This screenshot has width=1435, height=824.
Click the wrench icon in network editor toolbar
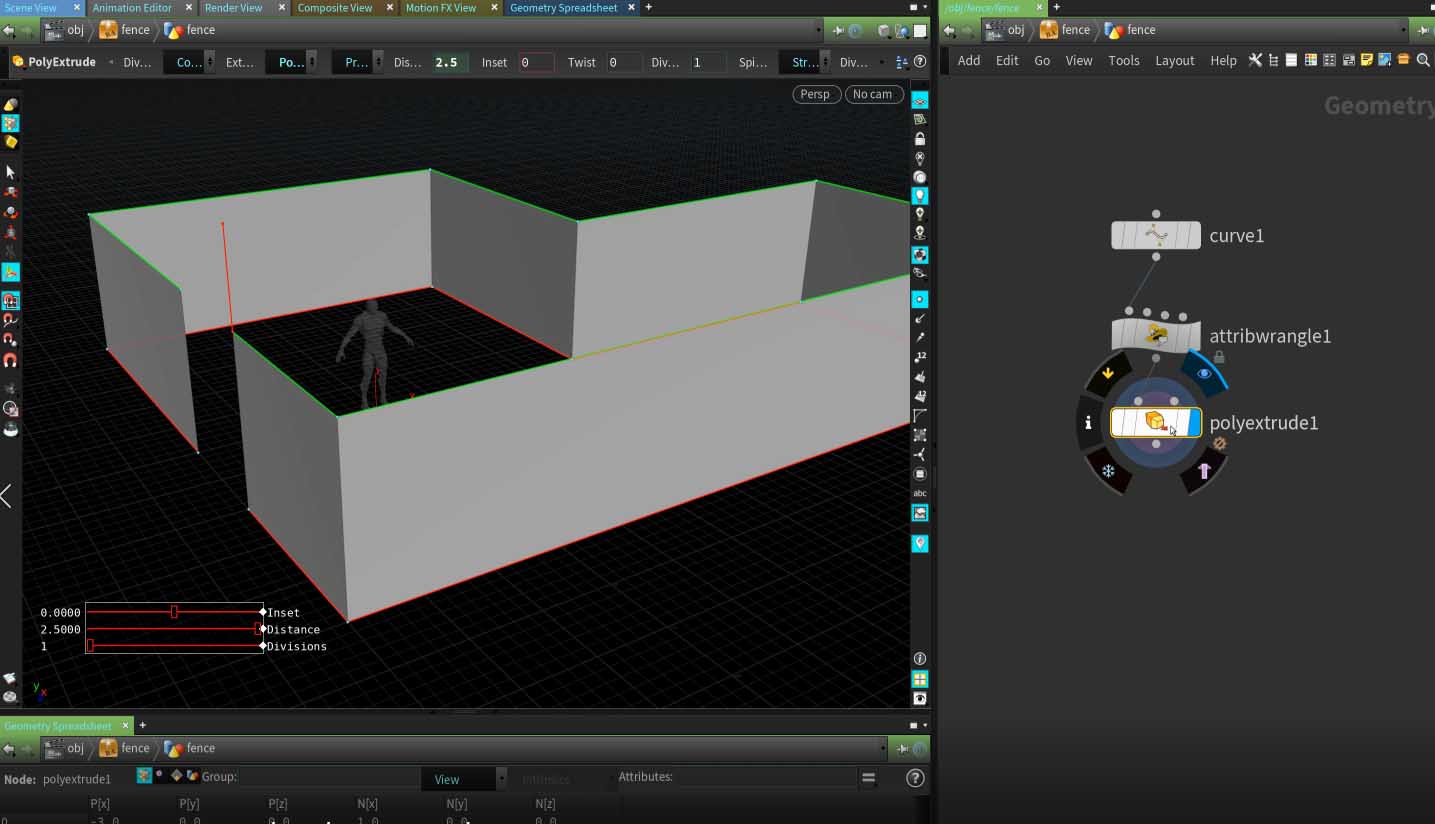click(x=1256, y=60)
